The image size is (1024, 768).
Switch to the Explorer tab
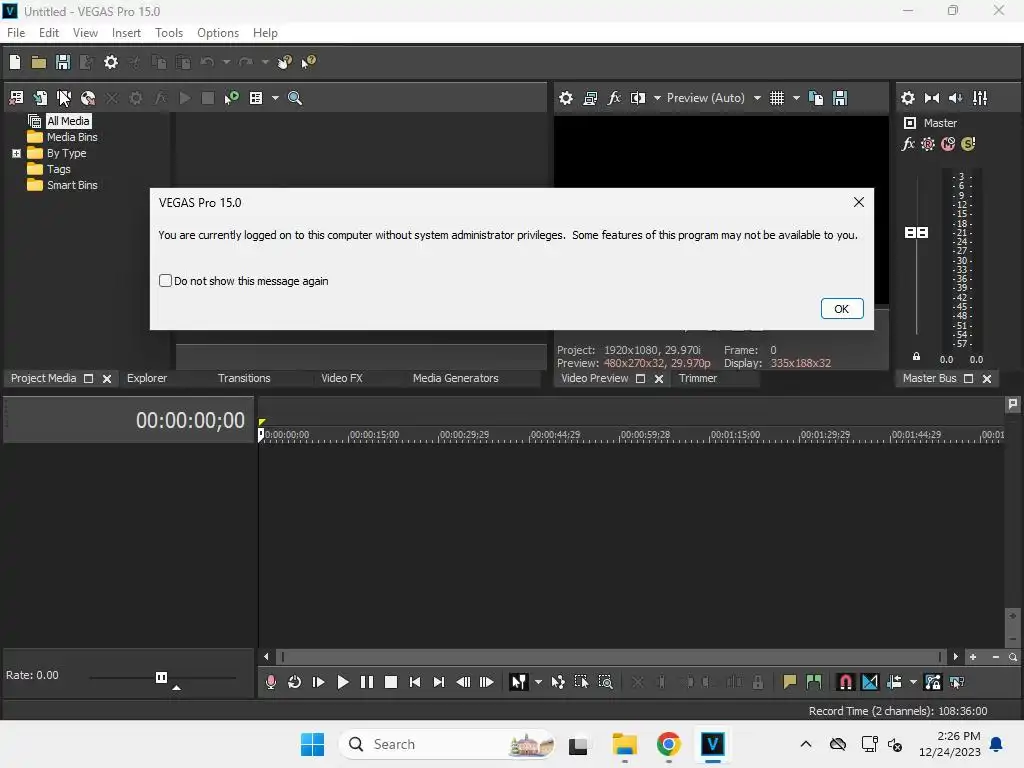147,378
